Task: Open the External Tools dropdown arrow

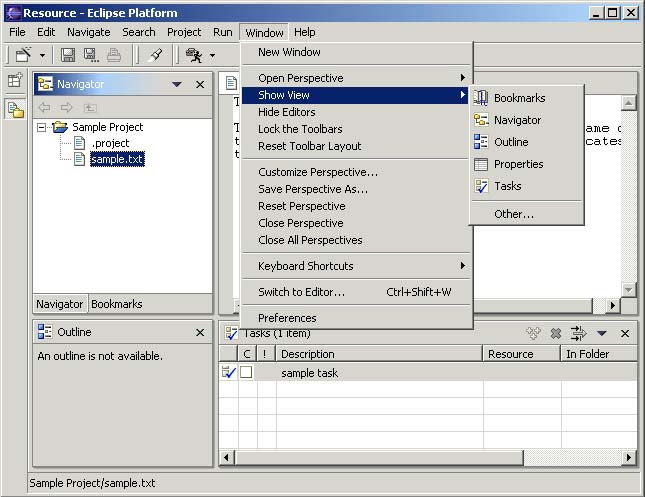Action: tap(212, 55)
